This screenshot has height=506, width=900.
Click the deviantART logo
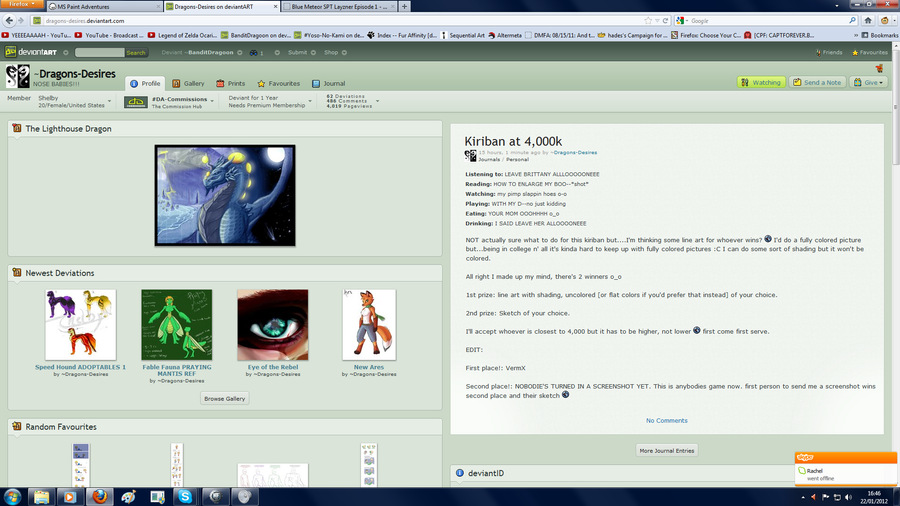pos(31,52)
